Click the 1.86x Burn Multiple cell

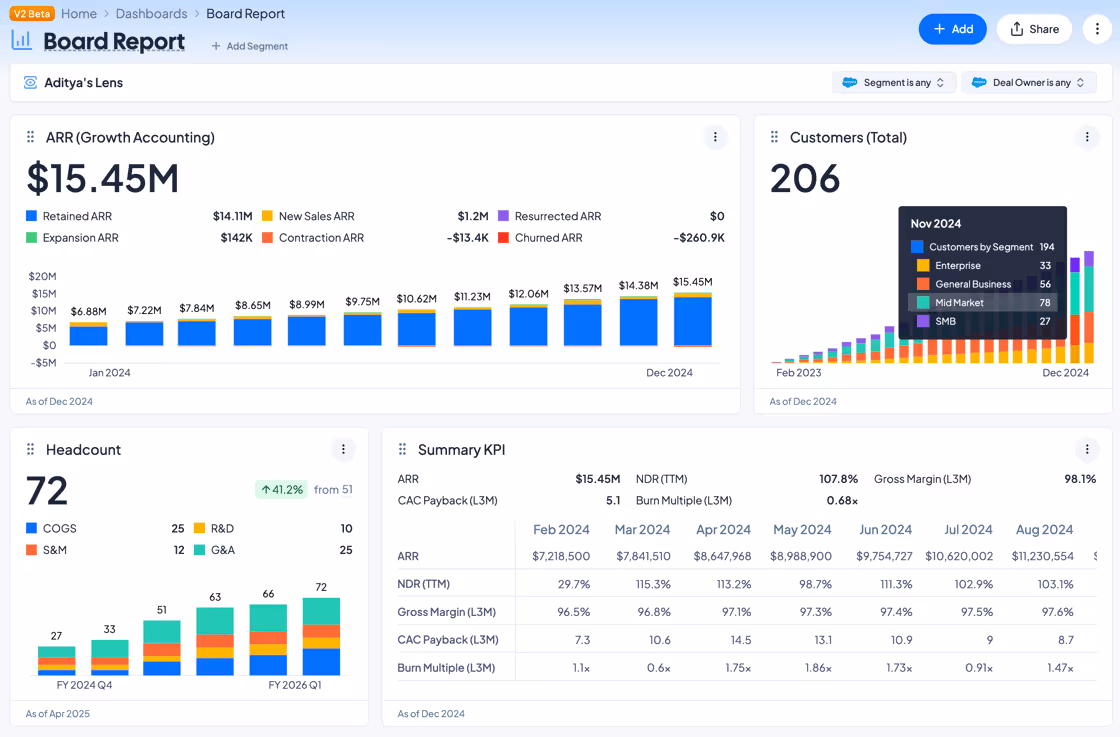coord(818,668)
